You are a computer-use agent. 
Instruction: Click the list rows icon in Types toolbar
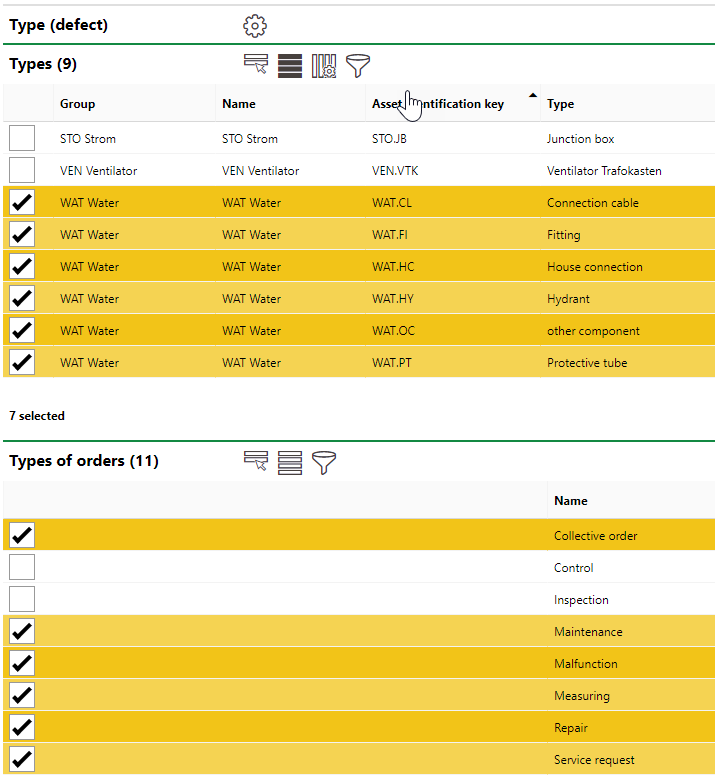[290, 66]
